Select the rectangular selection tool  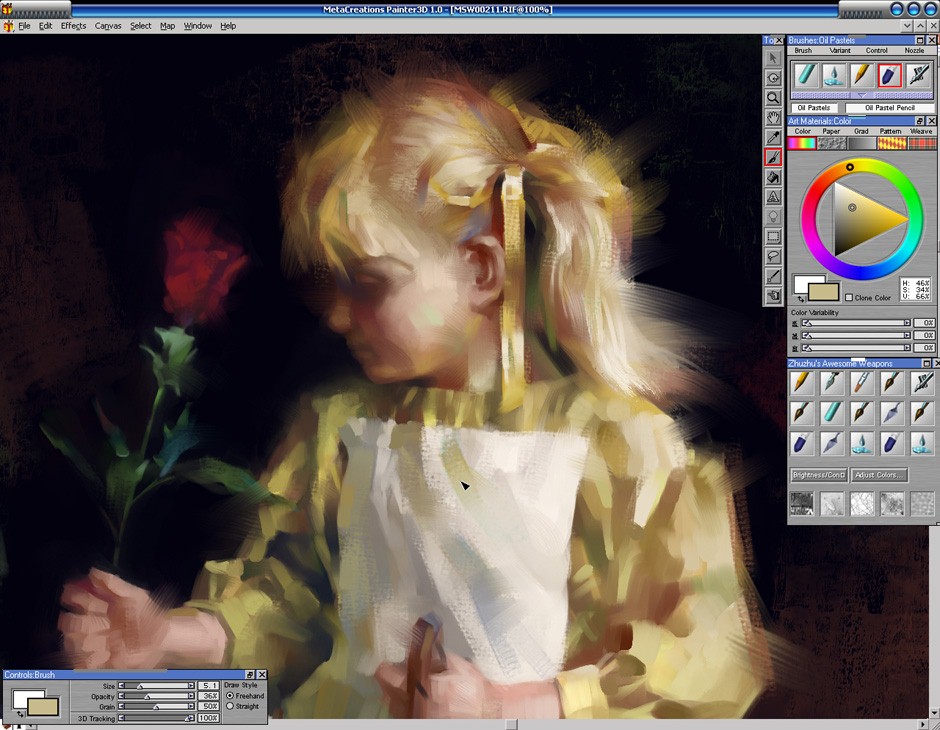pos(773,236)
